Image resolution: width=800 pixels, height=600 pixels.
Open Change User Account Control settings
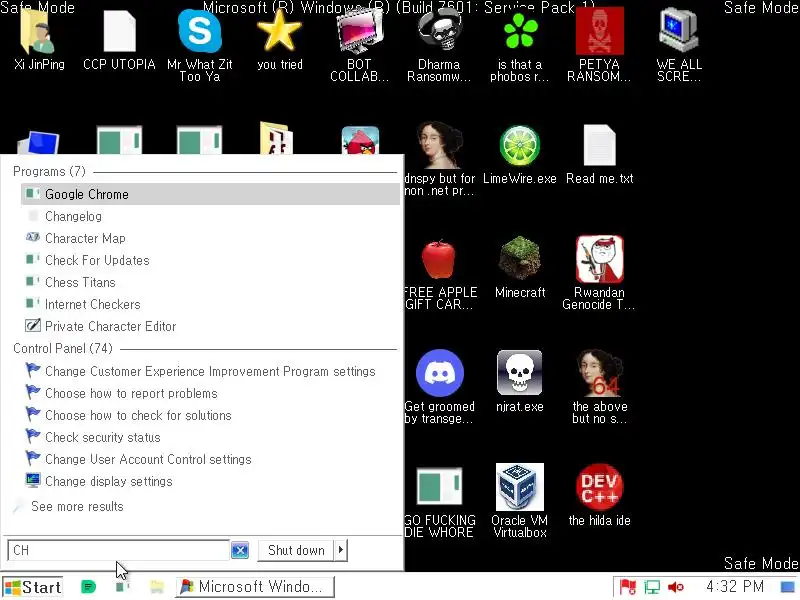(x=210, y=459)
